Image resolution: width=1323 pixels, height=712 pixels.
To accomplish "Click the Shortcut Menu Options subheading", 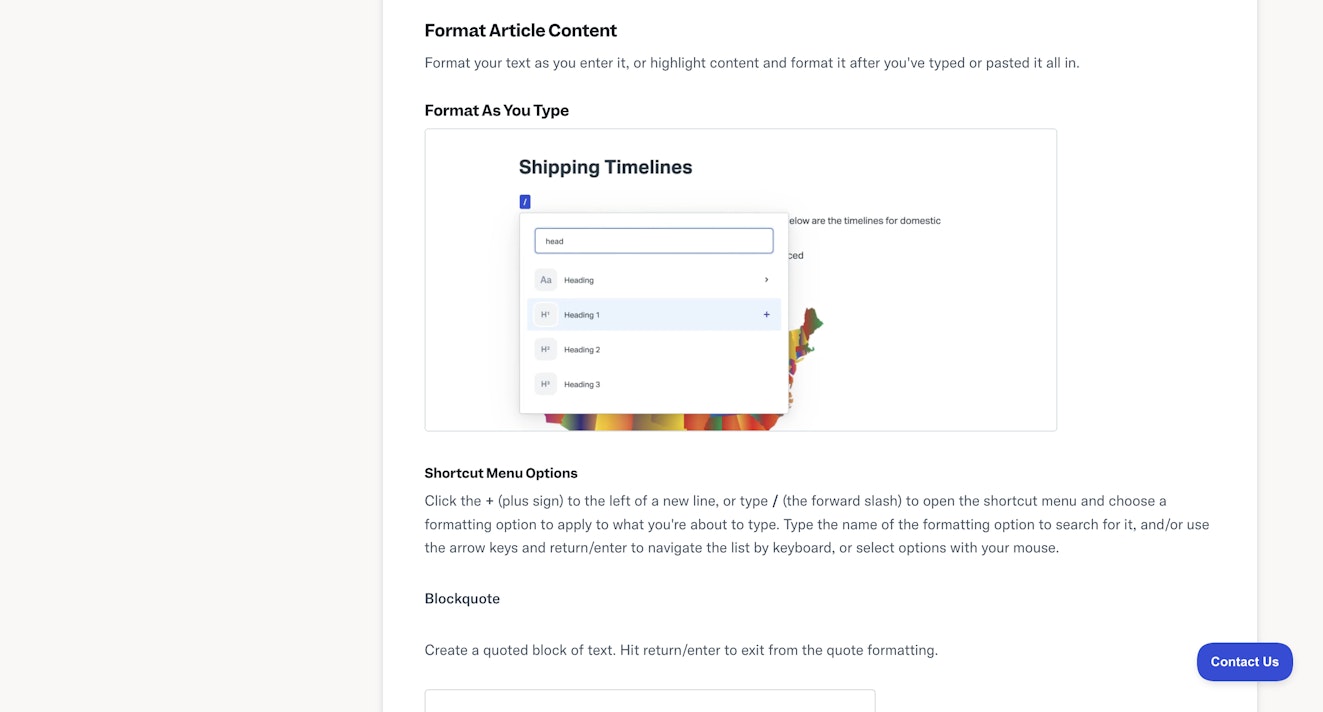I will click(x=501, y=473).
